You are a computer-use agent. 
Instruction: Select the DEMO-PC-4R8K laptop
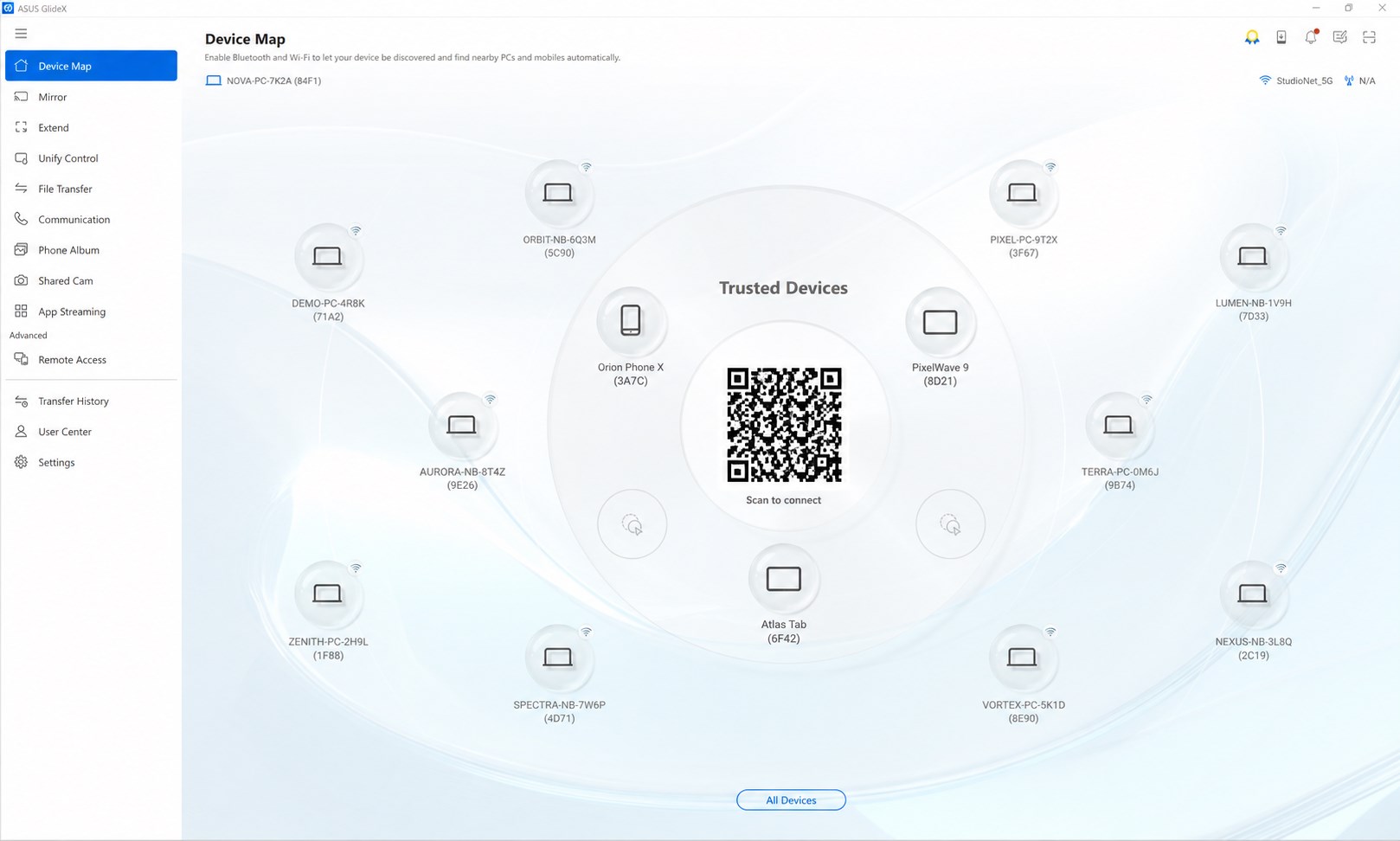(327, 257)
